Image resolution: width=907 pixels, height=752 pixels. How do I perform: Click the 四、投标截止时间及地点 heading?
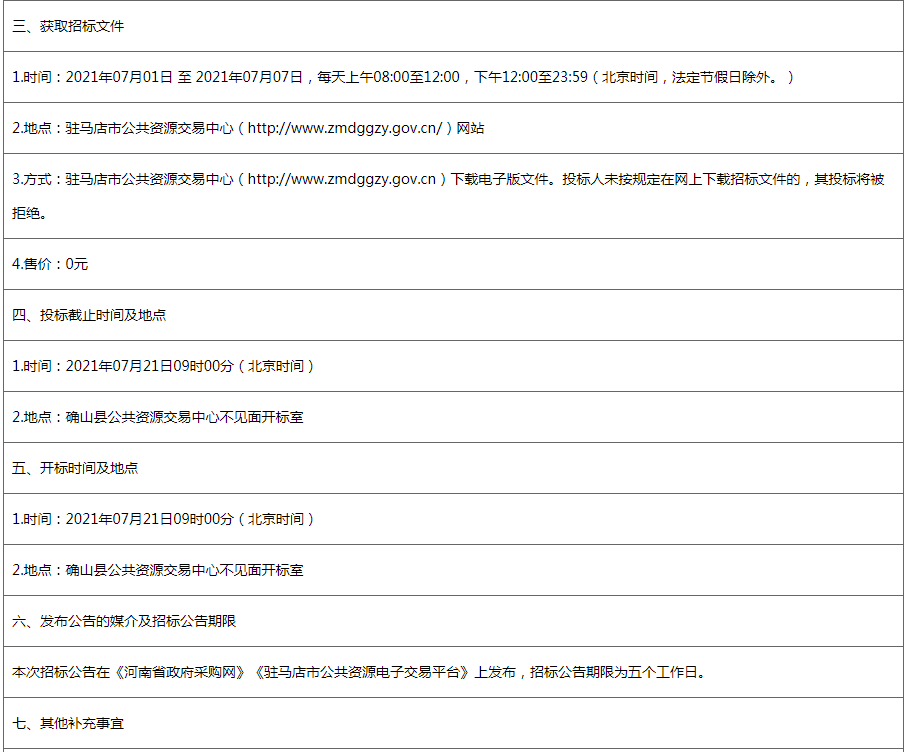coord(89,315)
